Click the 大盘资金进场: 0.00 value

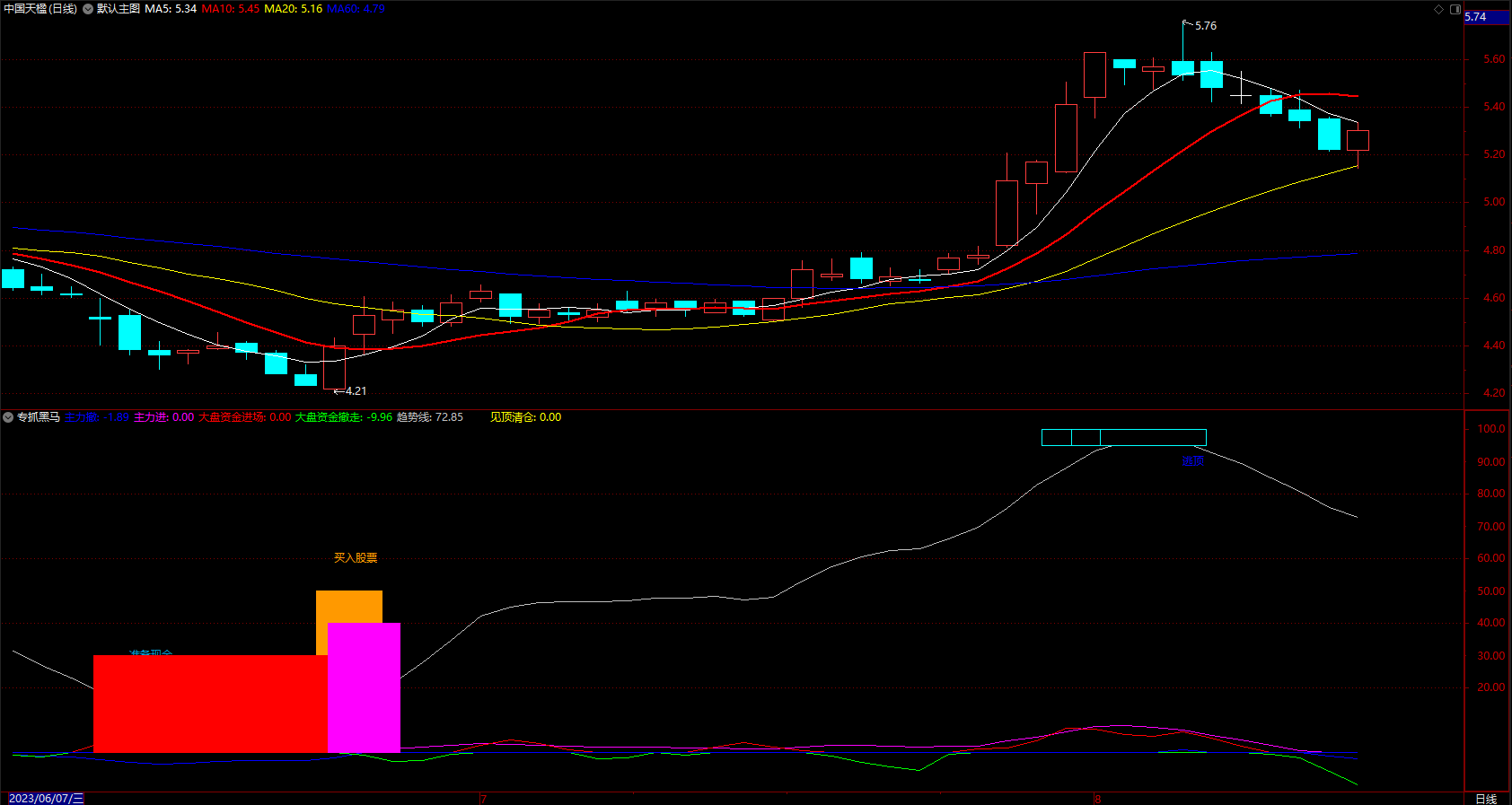(244, 417)
